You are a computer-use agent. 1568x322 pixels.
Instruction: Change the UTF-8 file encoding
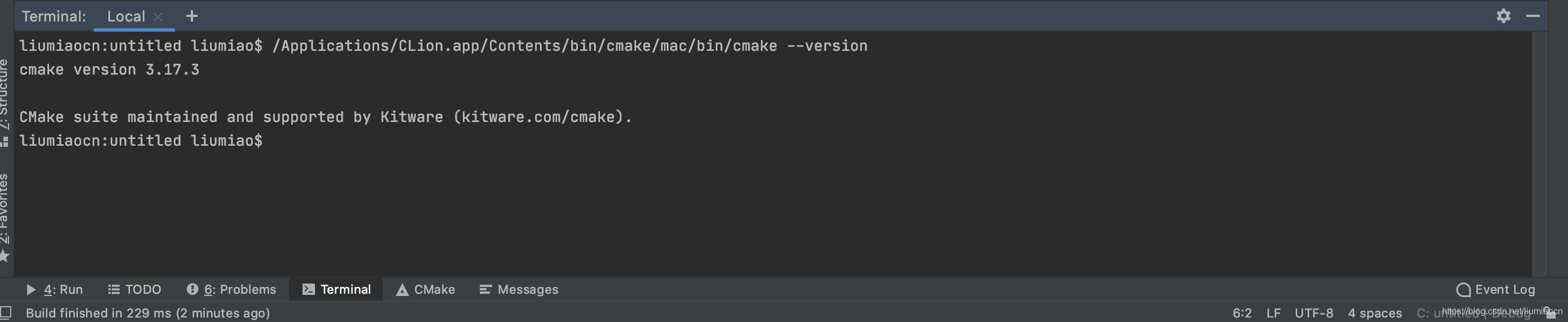pyautogui.click(x=1313, y=313)
